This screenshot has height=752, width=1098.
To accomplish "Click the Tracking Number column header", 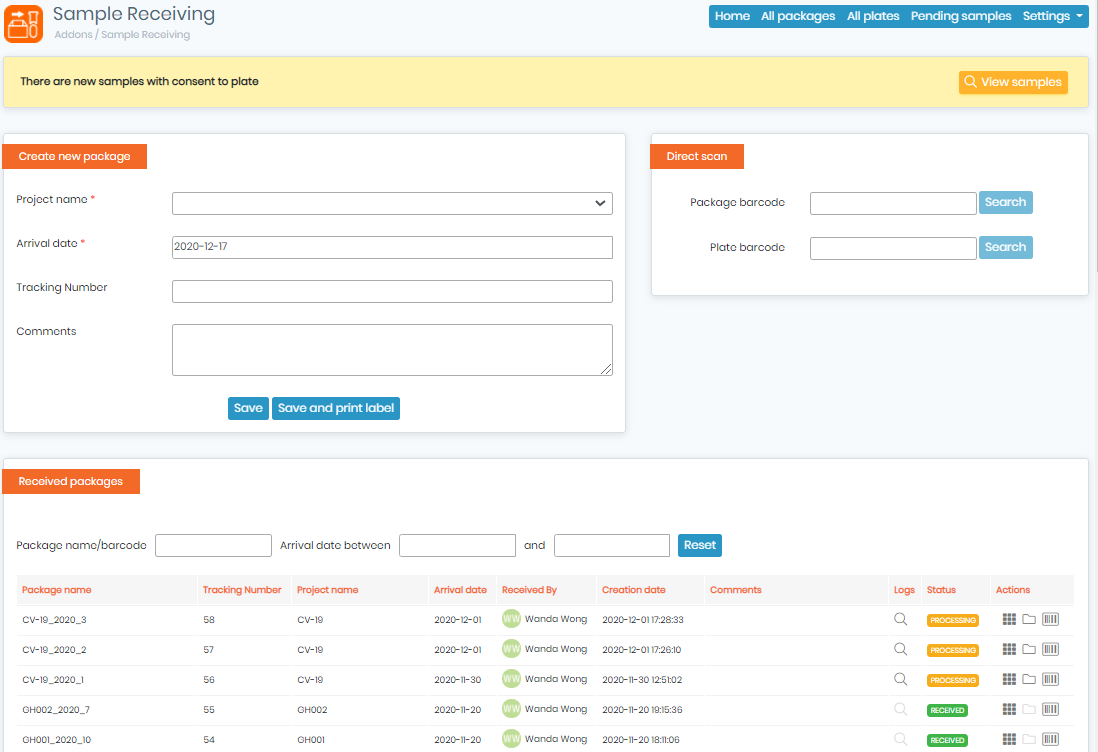I will point(242,590).
